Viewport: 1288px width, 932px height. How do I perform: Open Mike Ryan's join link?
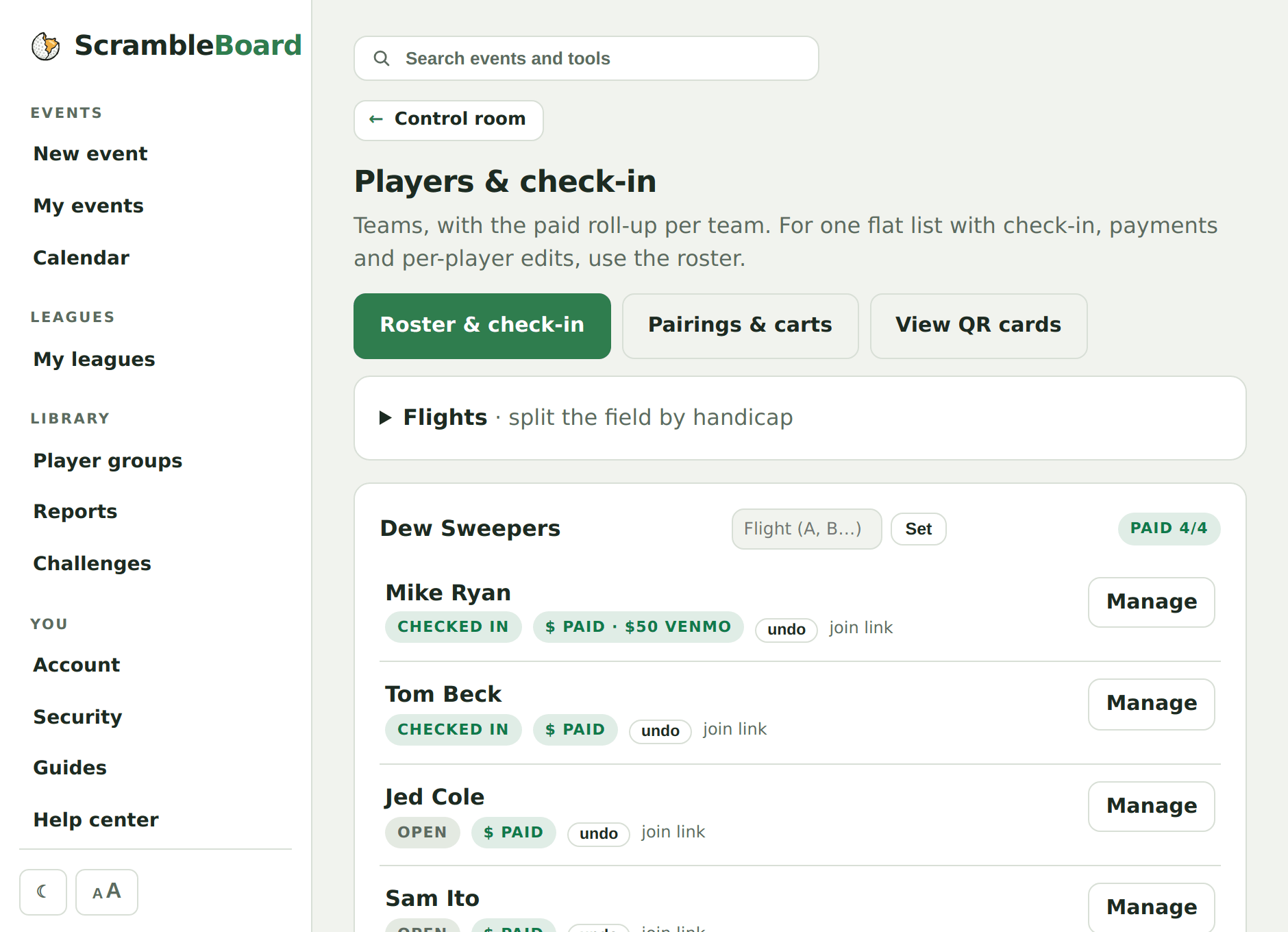tap(861, 628)
